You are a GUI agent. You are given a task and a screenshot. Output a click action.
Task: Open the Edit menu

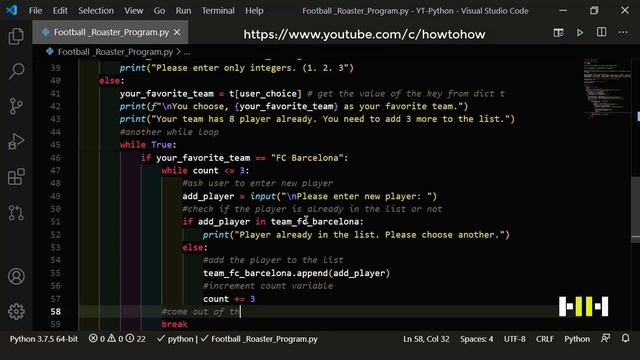click(60, 11)
